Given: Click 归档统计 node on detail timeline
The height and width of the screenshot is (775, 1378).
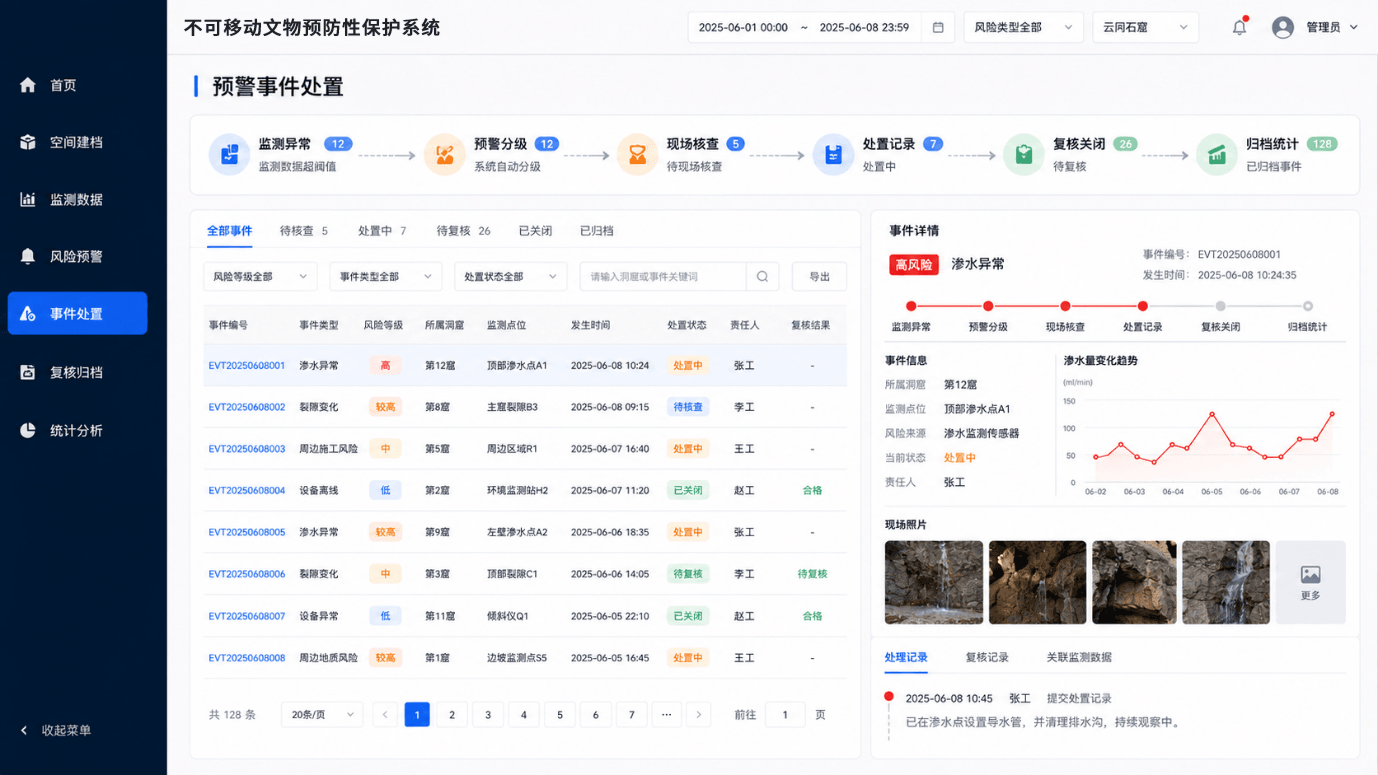Looking at the screenshot, I should click(x=1307, y=306).
